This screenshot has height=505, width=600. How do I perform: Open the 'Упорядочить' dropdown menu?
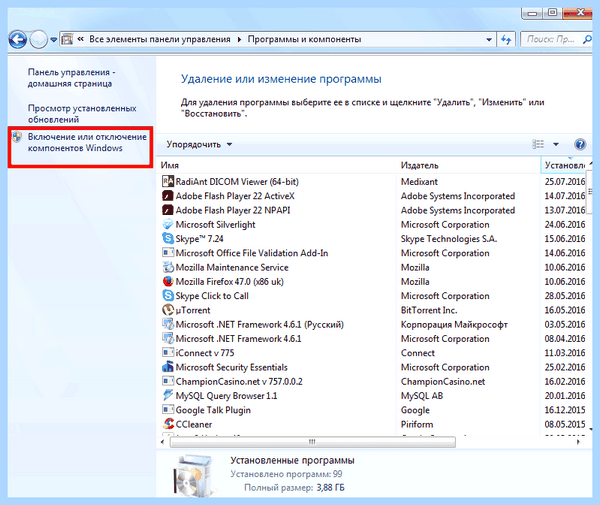(x=199, y=145)
